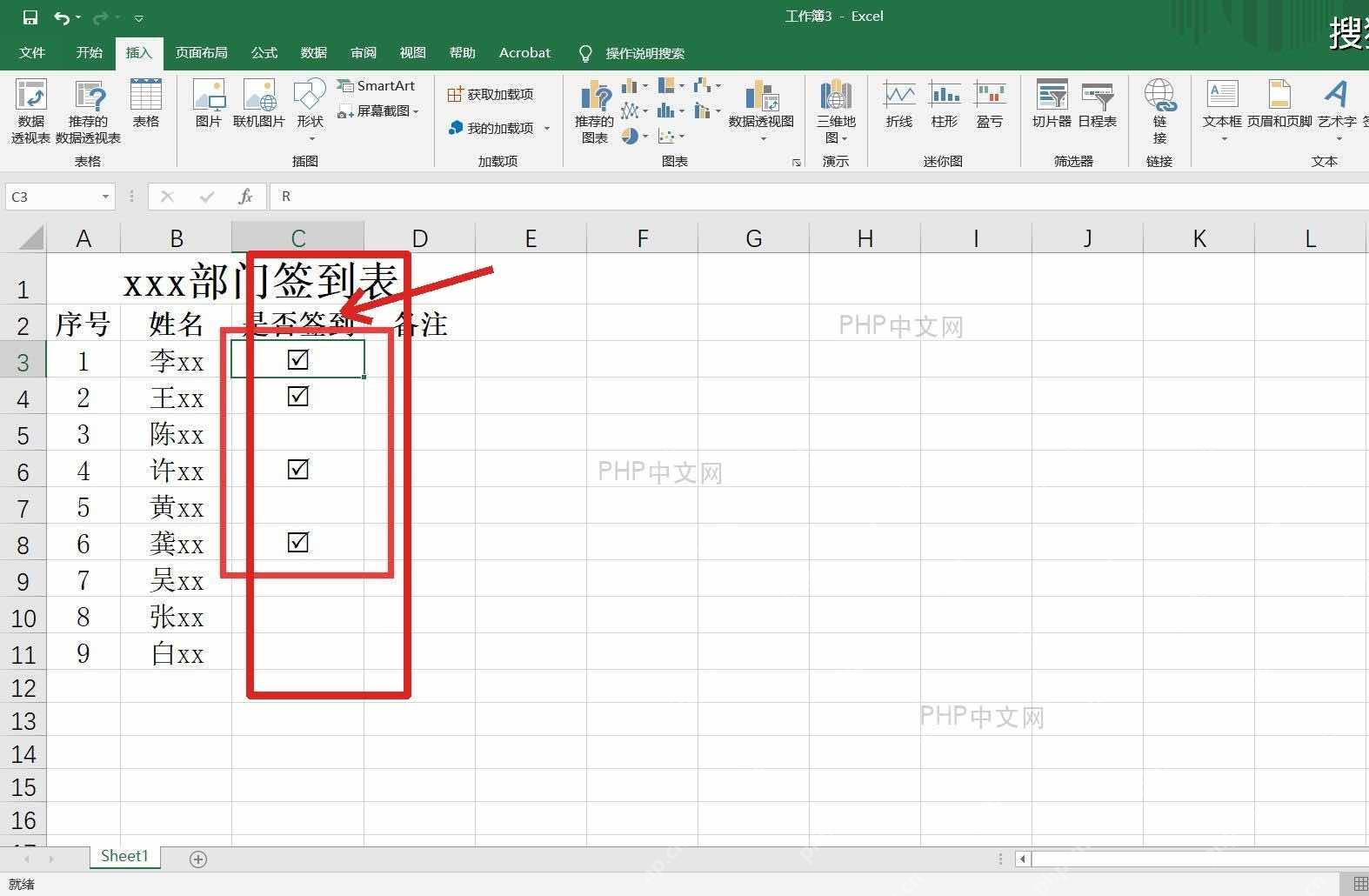Image resolution: width=1369 pixels, height=896 pixels.
Task: Insert a Timeline (日程表)
Action: [x=1098, y=104]
